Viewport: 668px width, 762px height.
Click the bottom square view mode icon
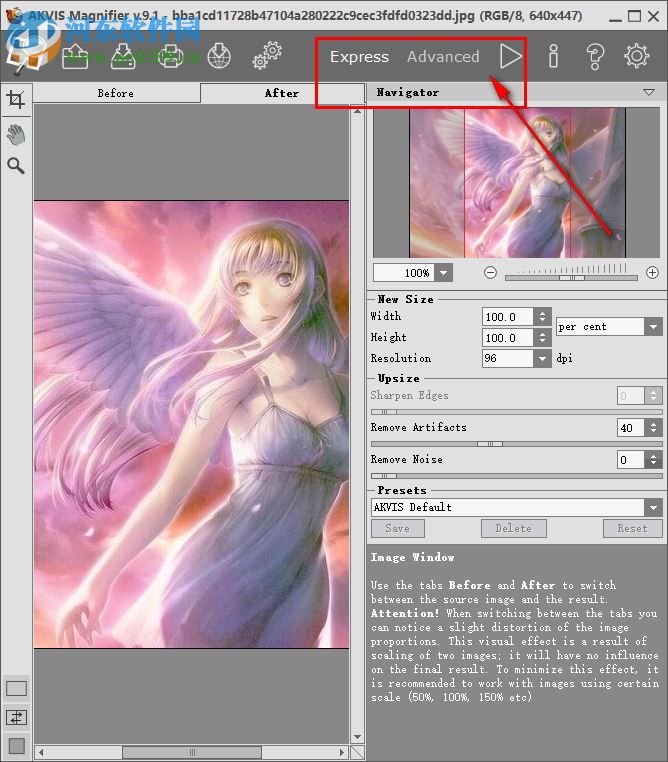point(17,746)
